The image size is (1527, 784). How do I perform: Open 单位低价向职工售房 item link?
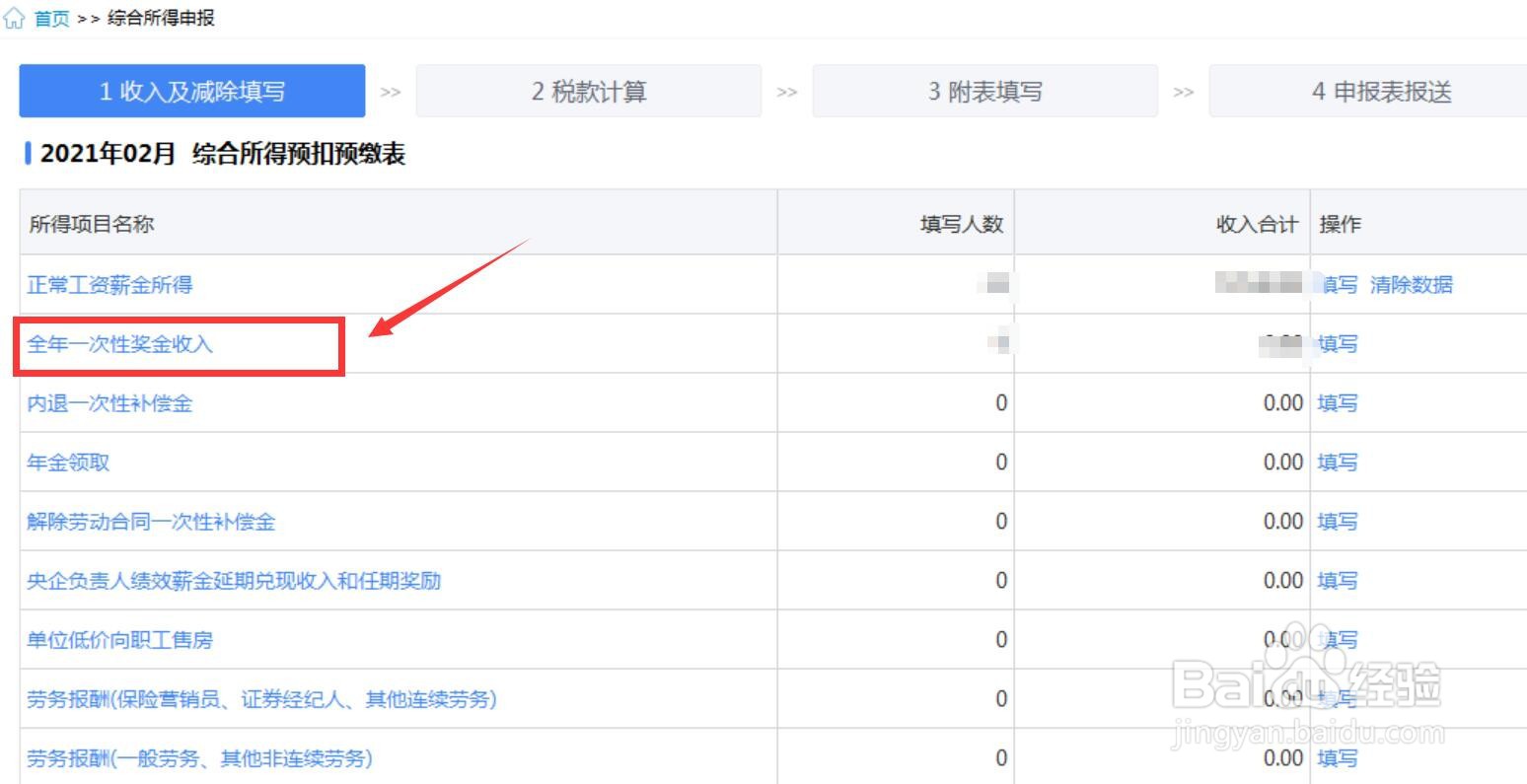119,640
